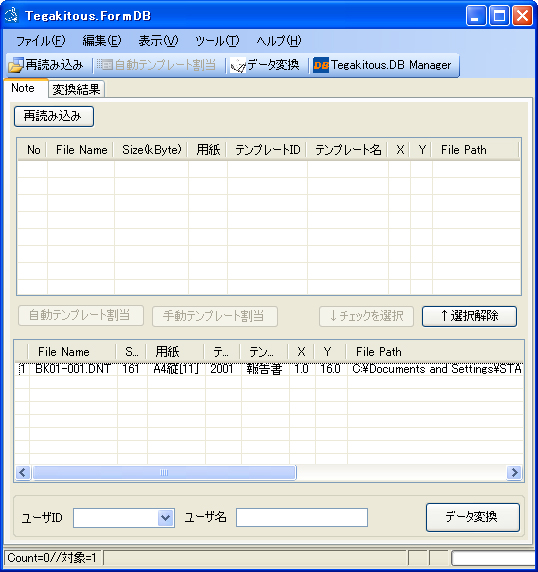Viewport: 538px width, 572px height.
Task: Open the ツール(T) menu
Action: point(217,40)
